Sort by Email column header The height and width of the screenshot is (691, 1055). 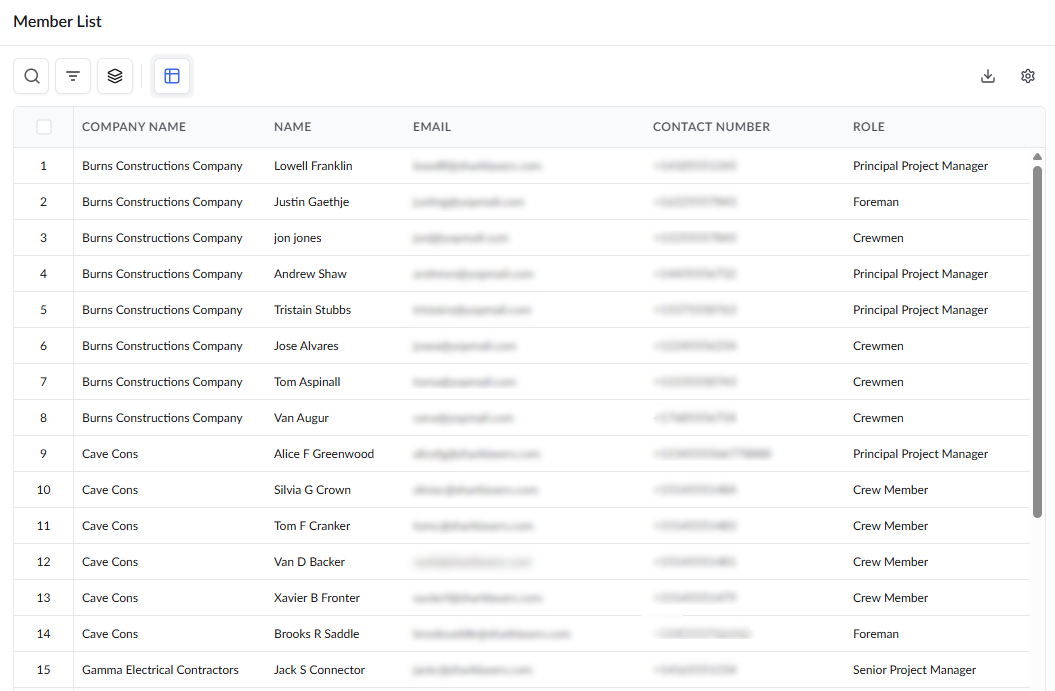[x=432, y=126]
